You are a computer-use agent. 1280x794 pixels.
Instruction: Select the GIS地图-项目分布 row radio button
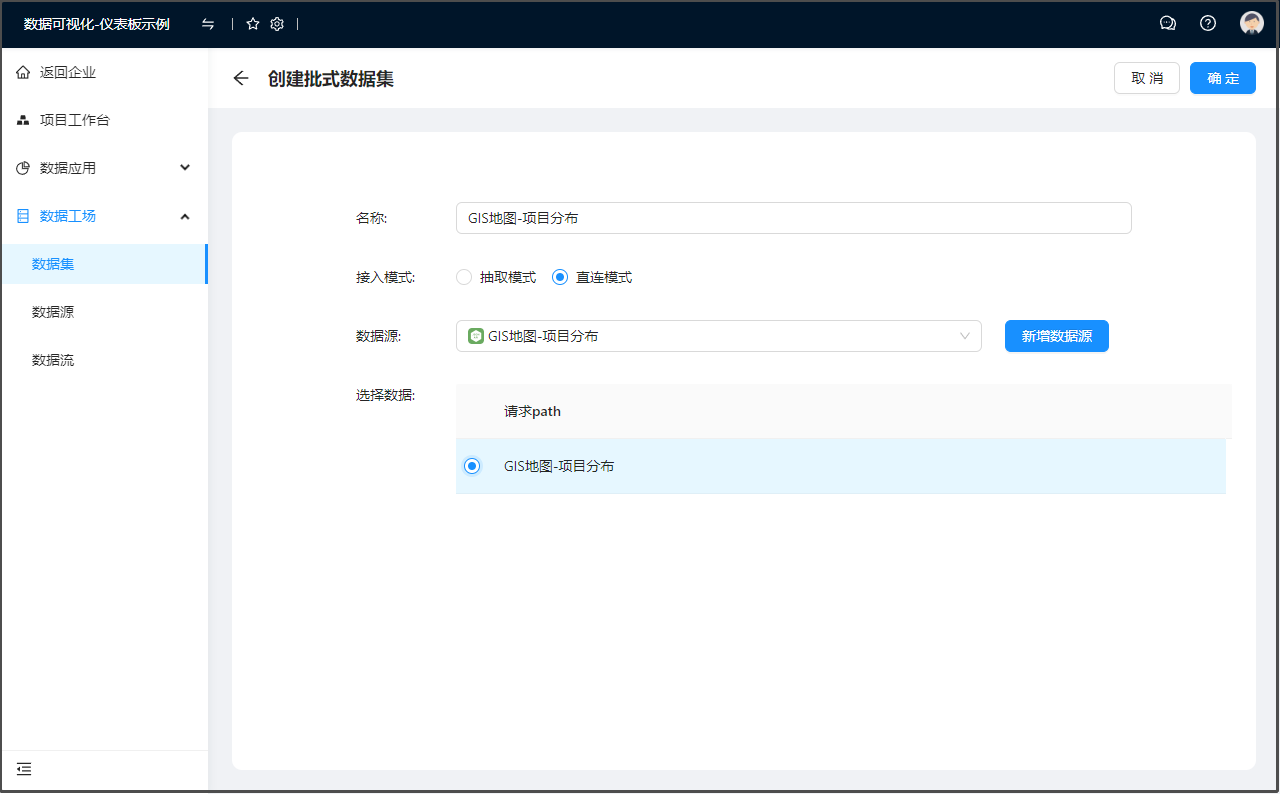[472, 466]
